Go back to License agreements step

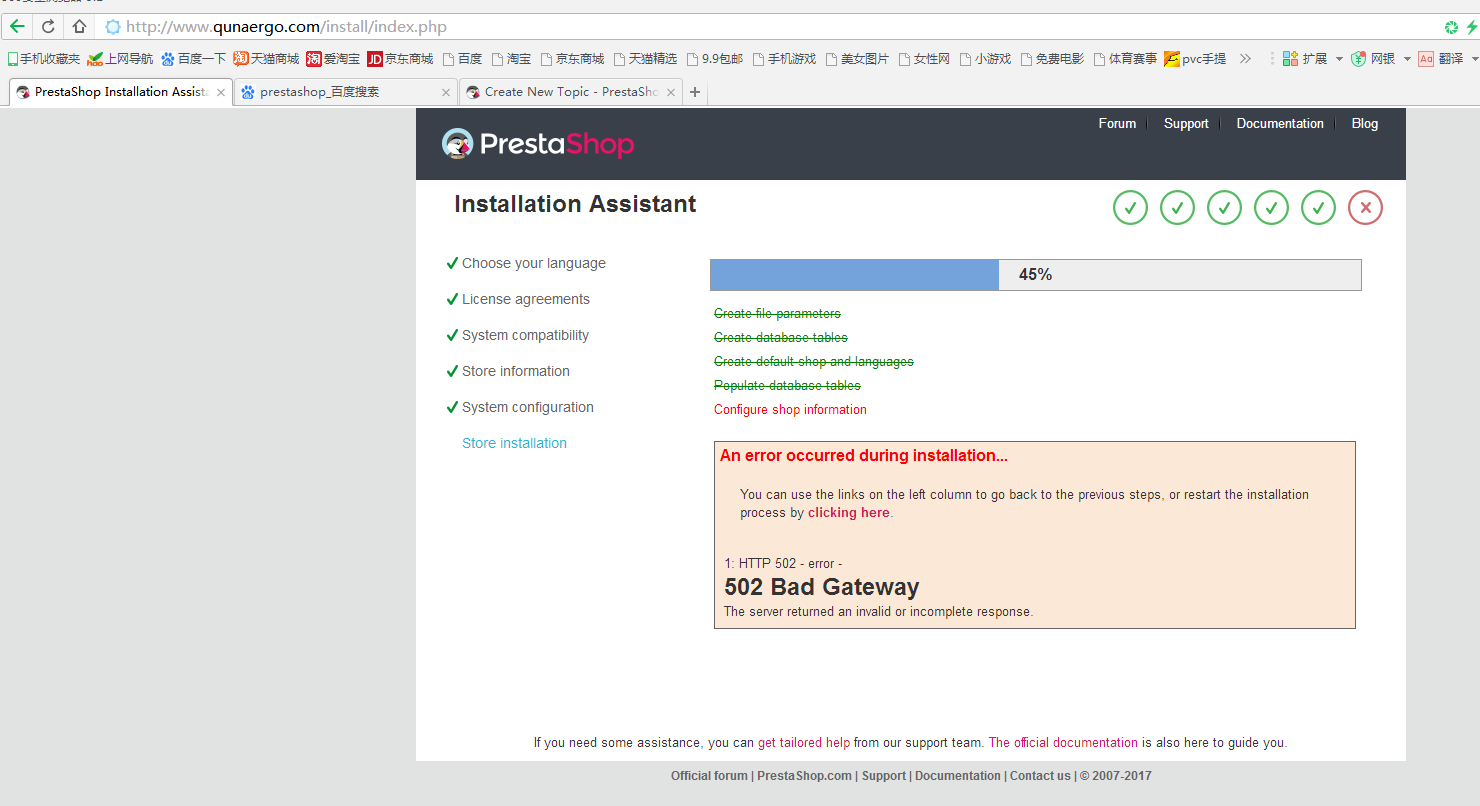[x=526, y=299]
